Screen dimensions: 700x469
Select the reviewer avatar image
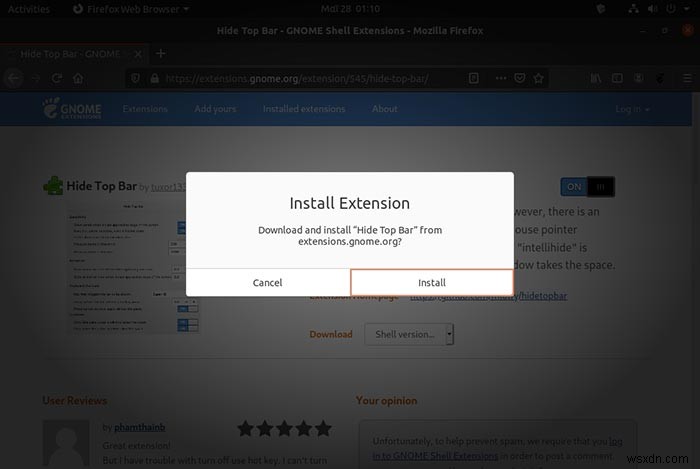(66, 443)
